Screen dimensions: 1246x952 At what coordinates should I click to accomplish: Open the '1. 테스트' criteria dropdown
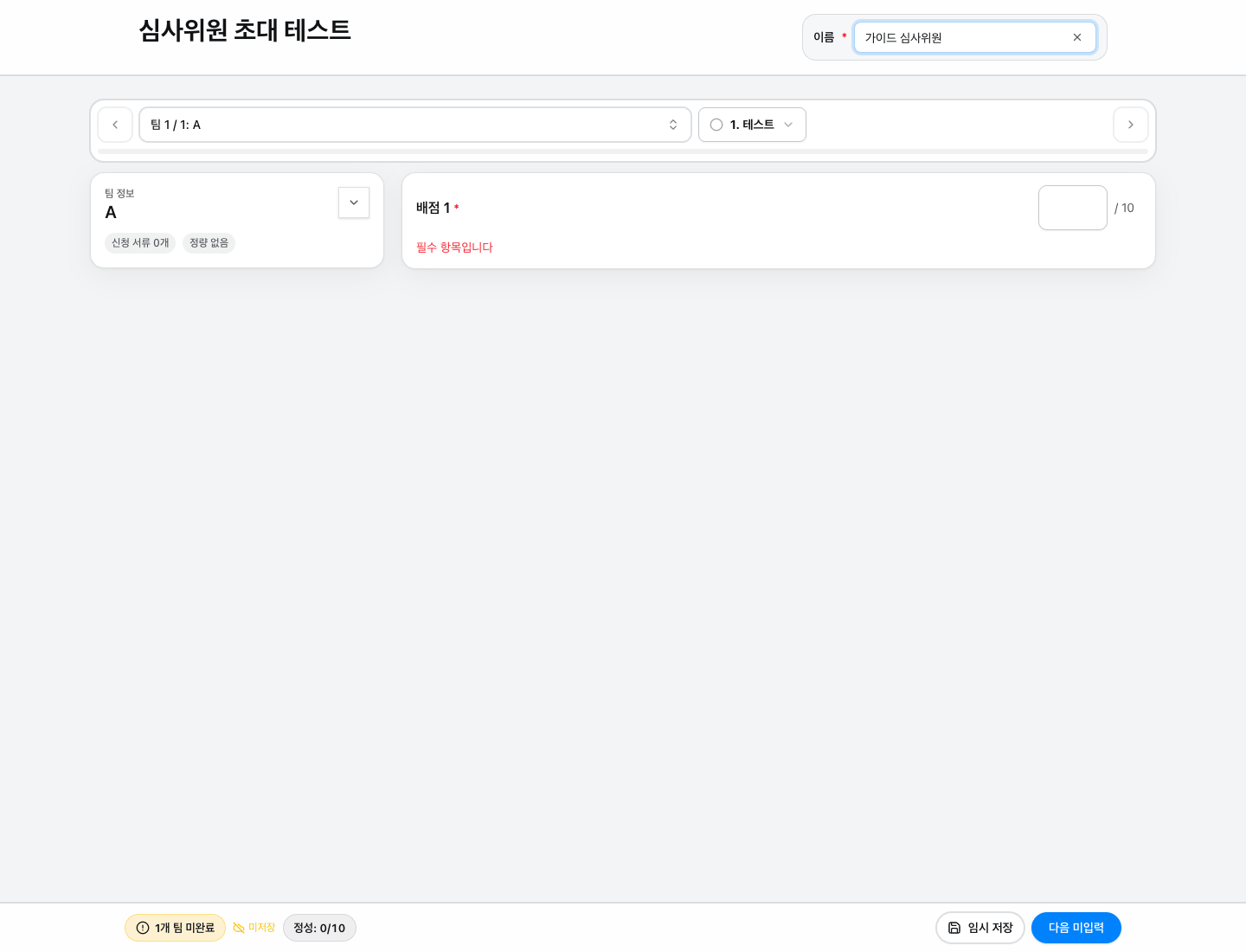752,125
